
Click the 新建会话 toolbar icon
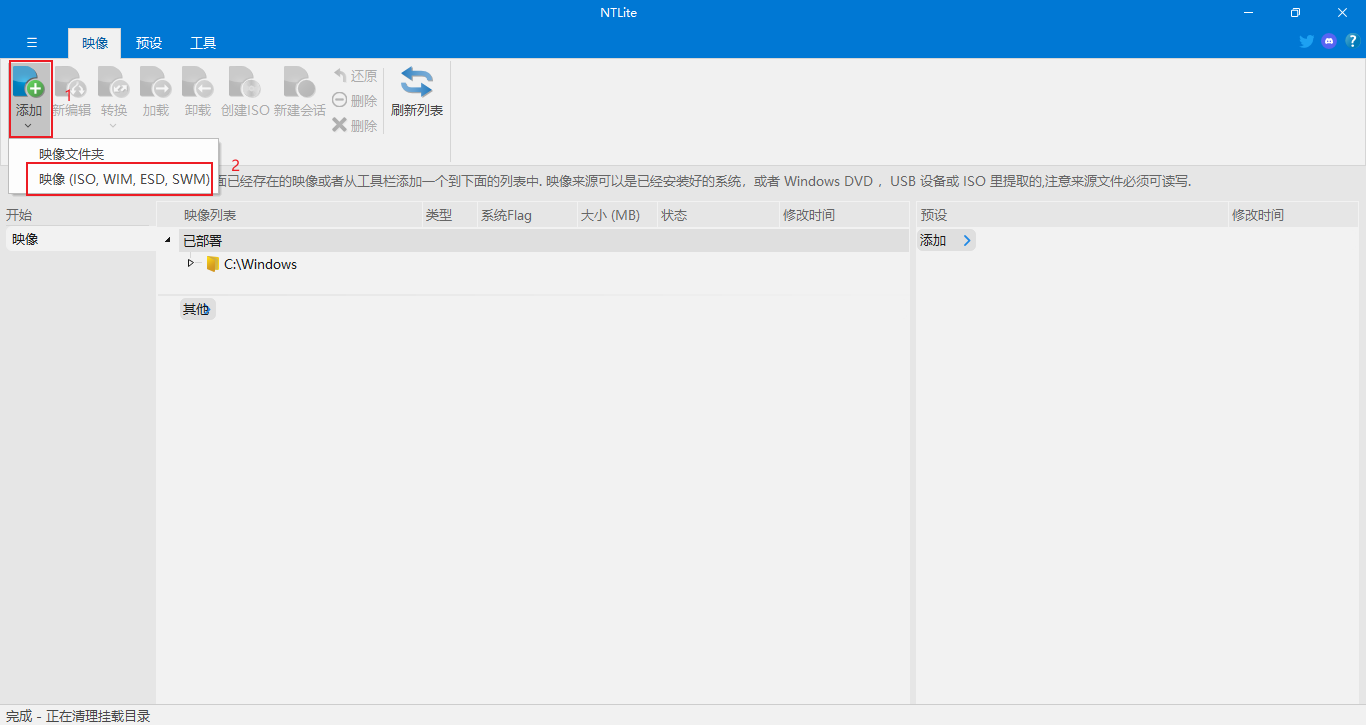click(300, 83)
